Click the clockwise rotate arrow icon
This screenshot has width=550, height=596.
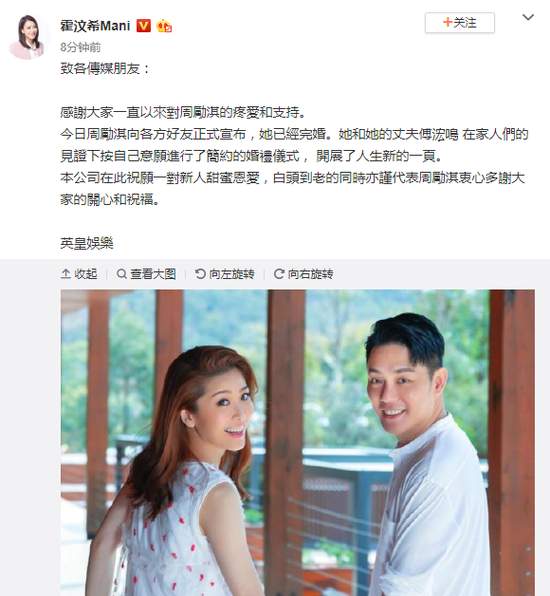tap(279, 274)
